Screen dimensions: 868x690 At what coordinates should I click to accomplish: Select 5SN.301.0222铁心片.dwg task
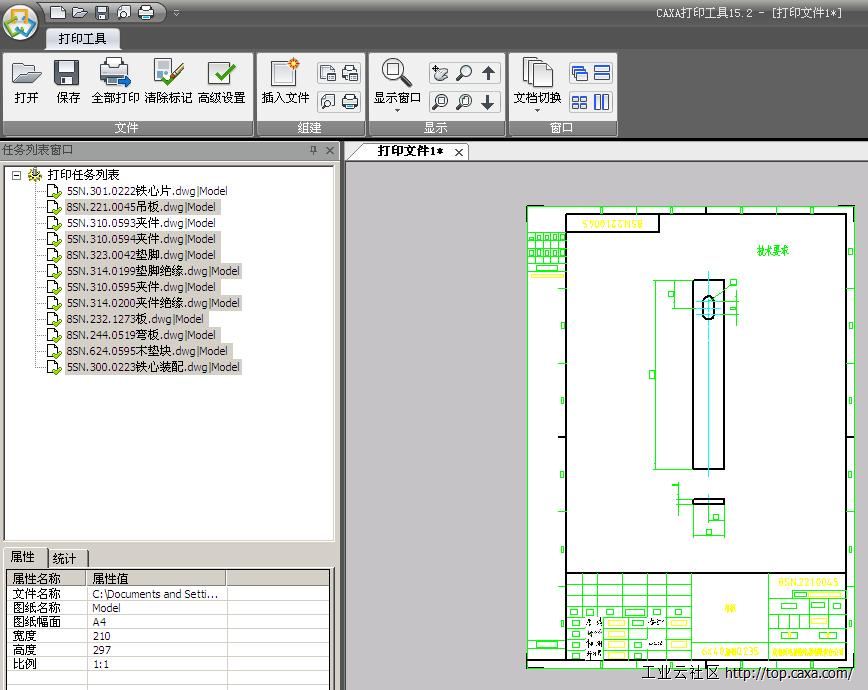(x=147, y=191)
